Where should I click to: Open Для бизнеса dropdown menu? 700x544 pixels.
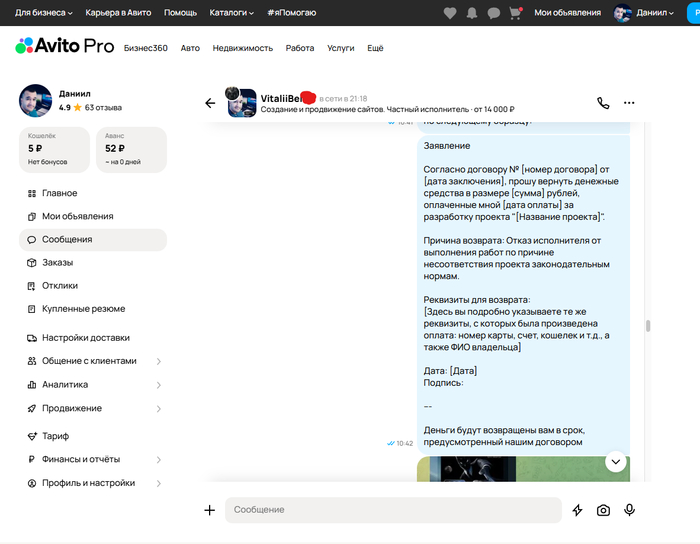pyautogui.click(x=44, y=13)
